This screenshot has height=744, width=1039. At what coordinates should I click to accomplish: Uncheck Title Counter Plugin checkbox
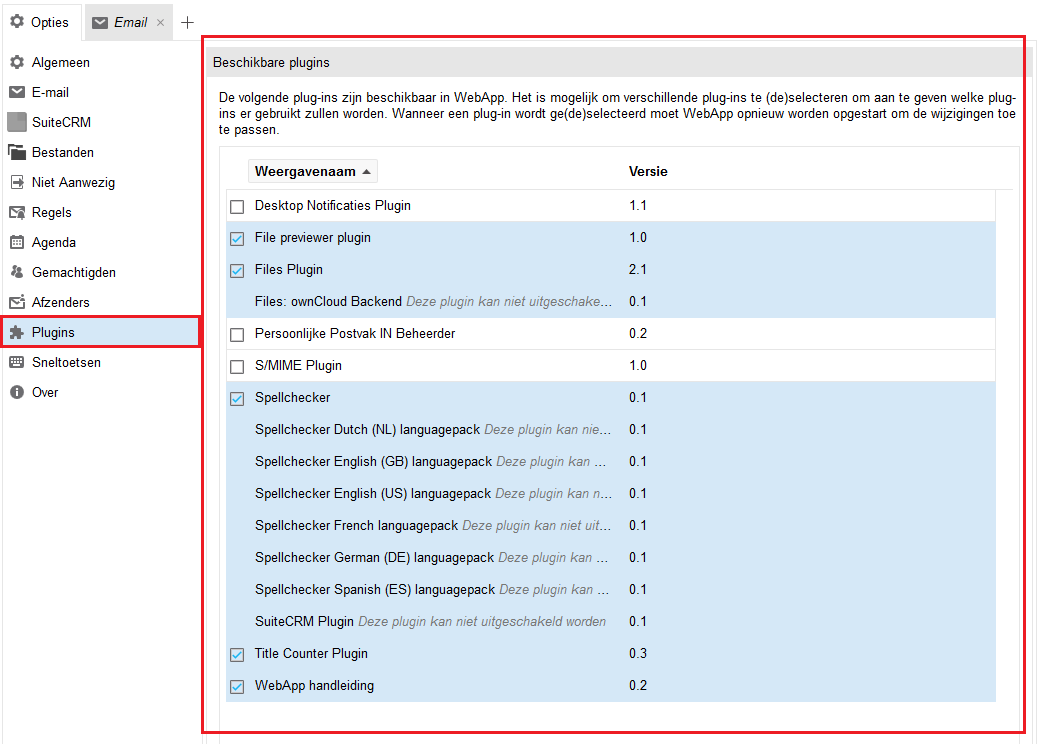click(x=237, y=655)
